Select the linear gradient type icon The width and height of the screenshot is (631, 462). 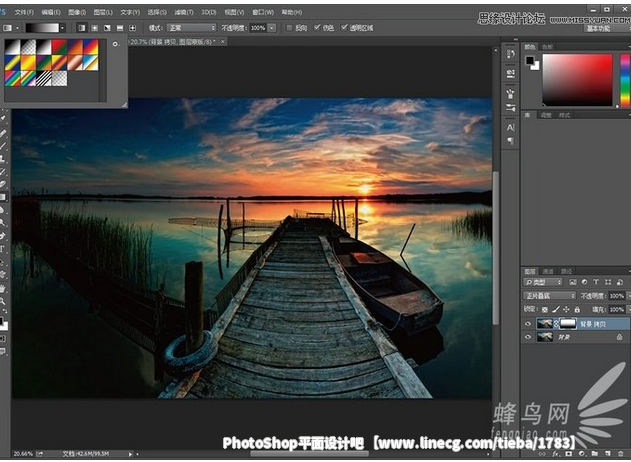pyautogui.click(x=82, y=28)
